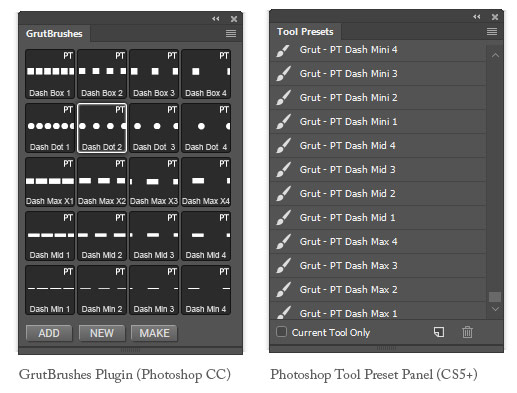Click brush icon beside PT Dash Mid 1
The width and height of the screenshot is (517, 393).
[283, 218]
